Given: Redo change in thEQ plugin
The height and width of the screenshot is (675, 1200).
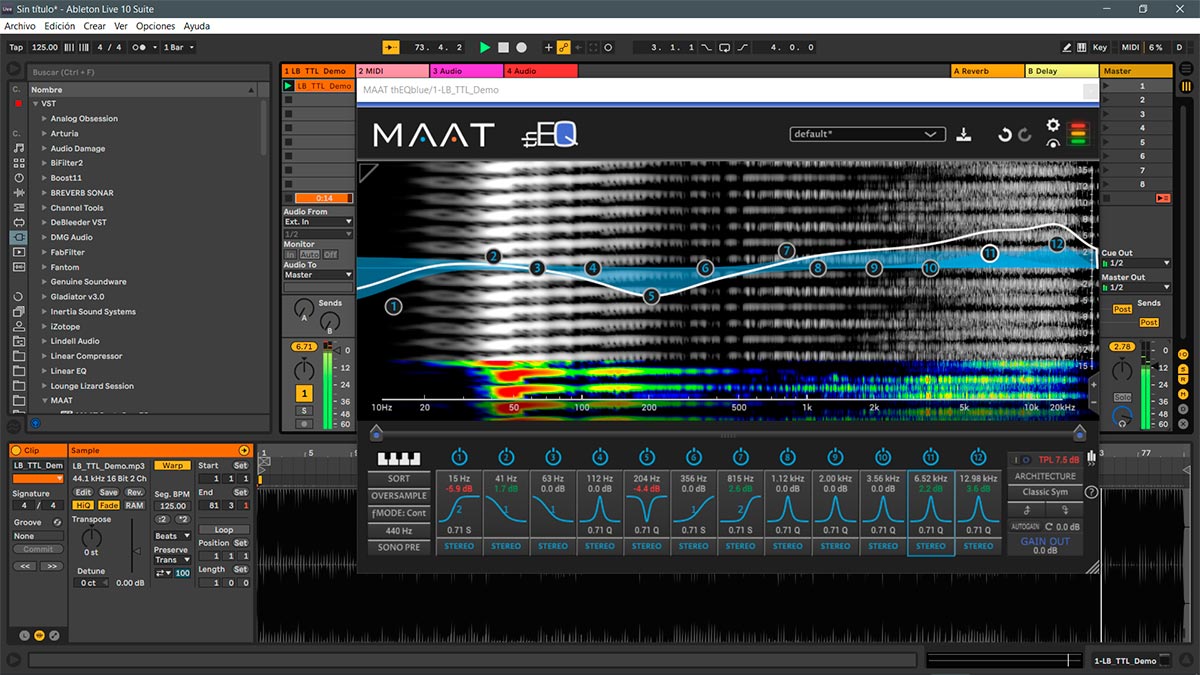Looking at the screenshot, I should tap(1025, 135).
